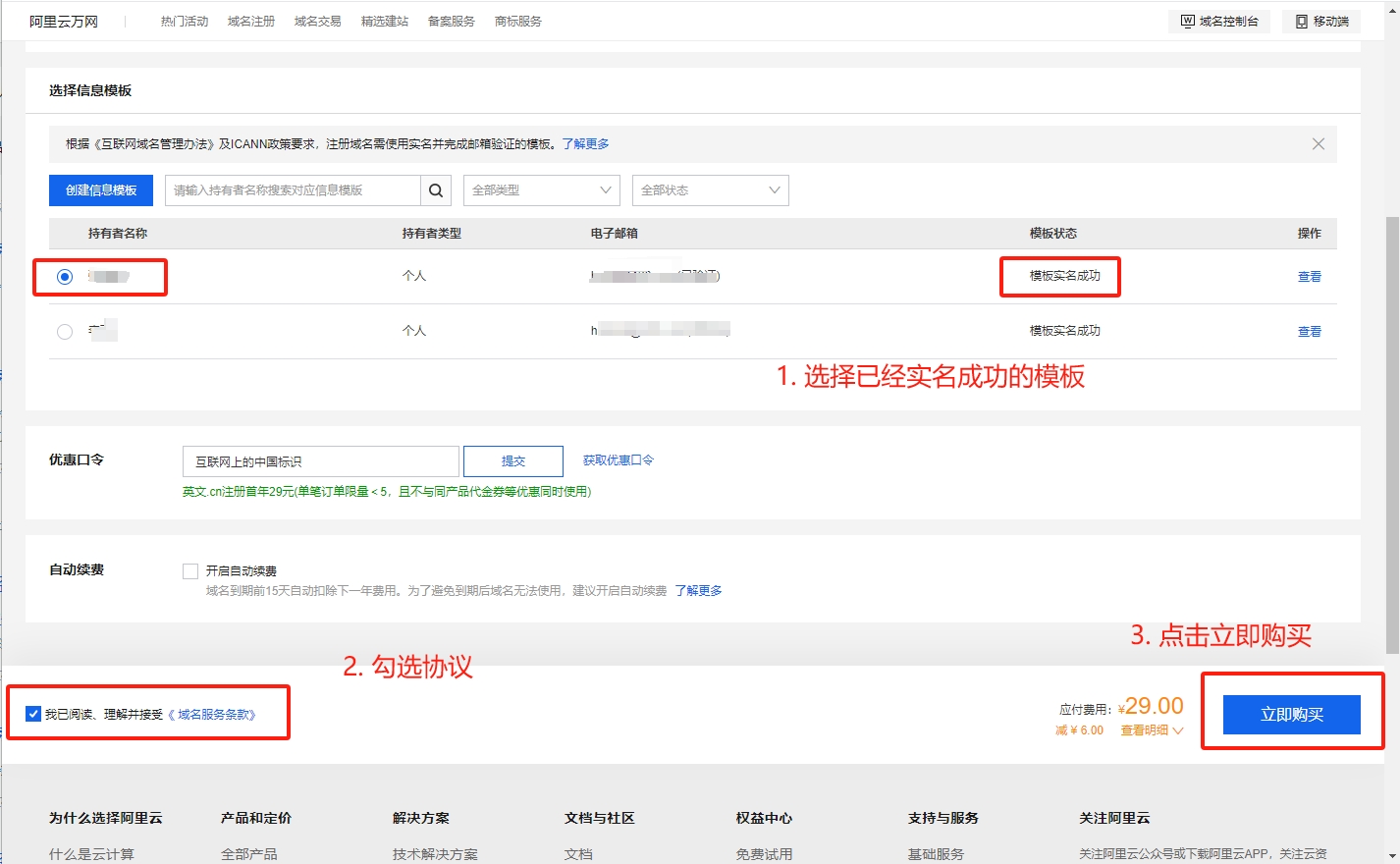Click the page vertical scrollbar
This screenshot has width=1400, height=864.
coord(1391,432)
